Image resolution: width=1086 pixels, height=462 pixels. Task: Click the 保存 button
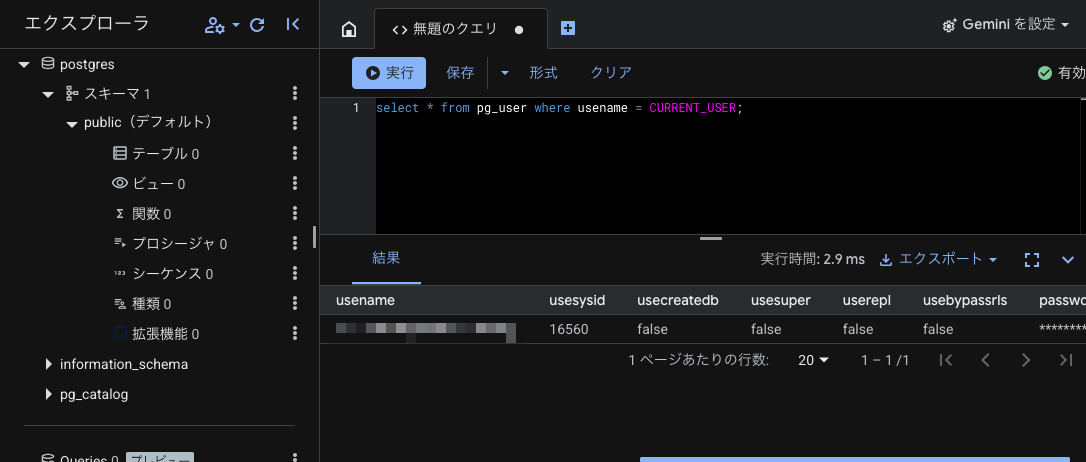click(460, 73)
